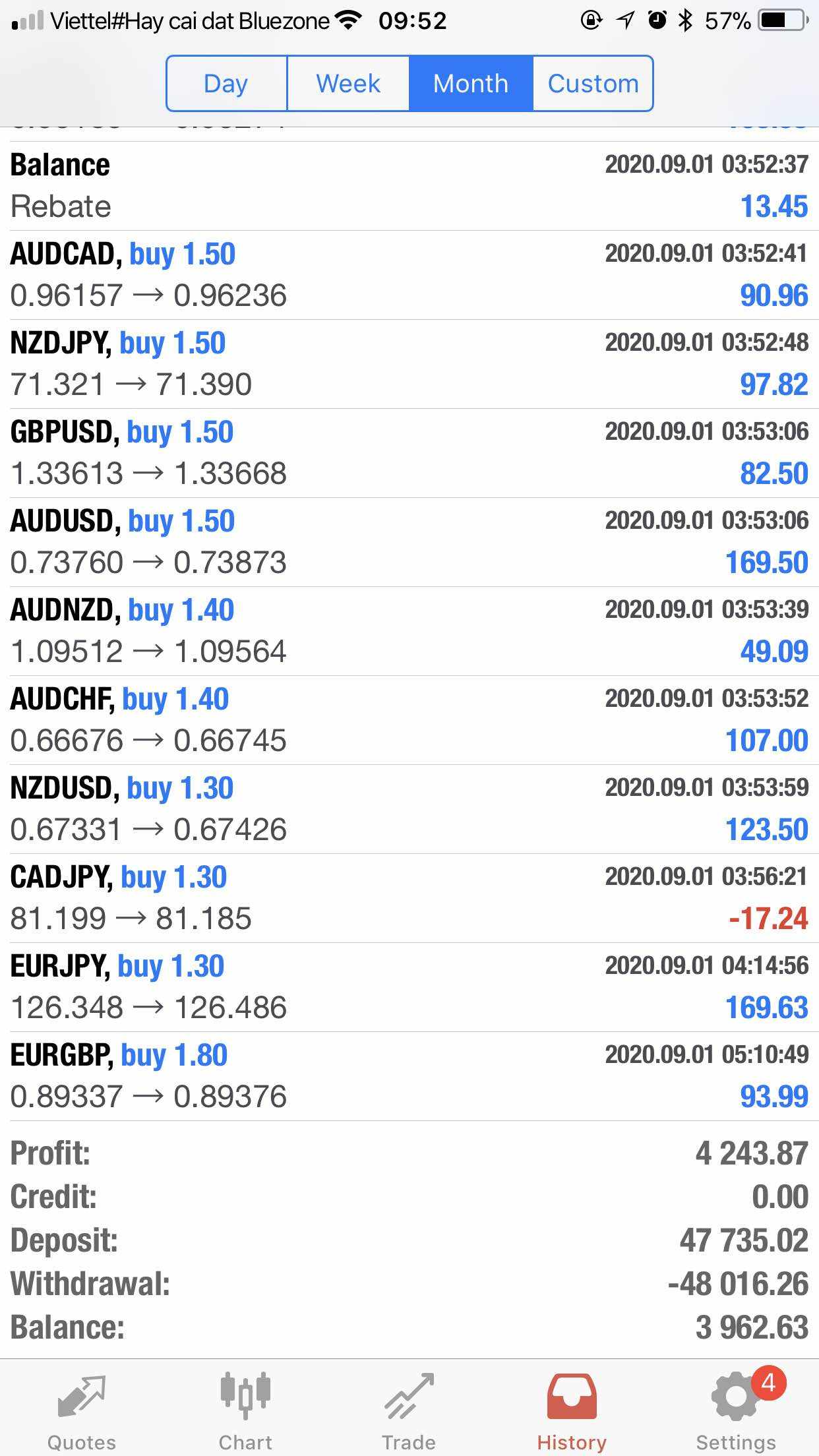This screenshot has width=819, height=1456.
Task: Open the GBPUSD buy 1.50 trade details
Action: pyautogui.click(x=409, y=453)
